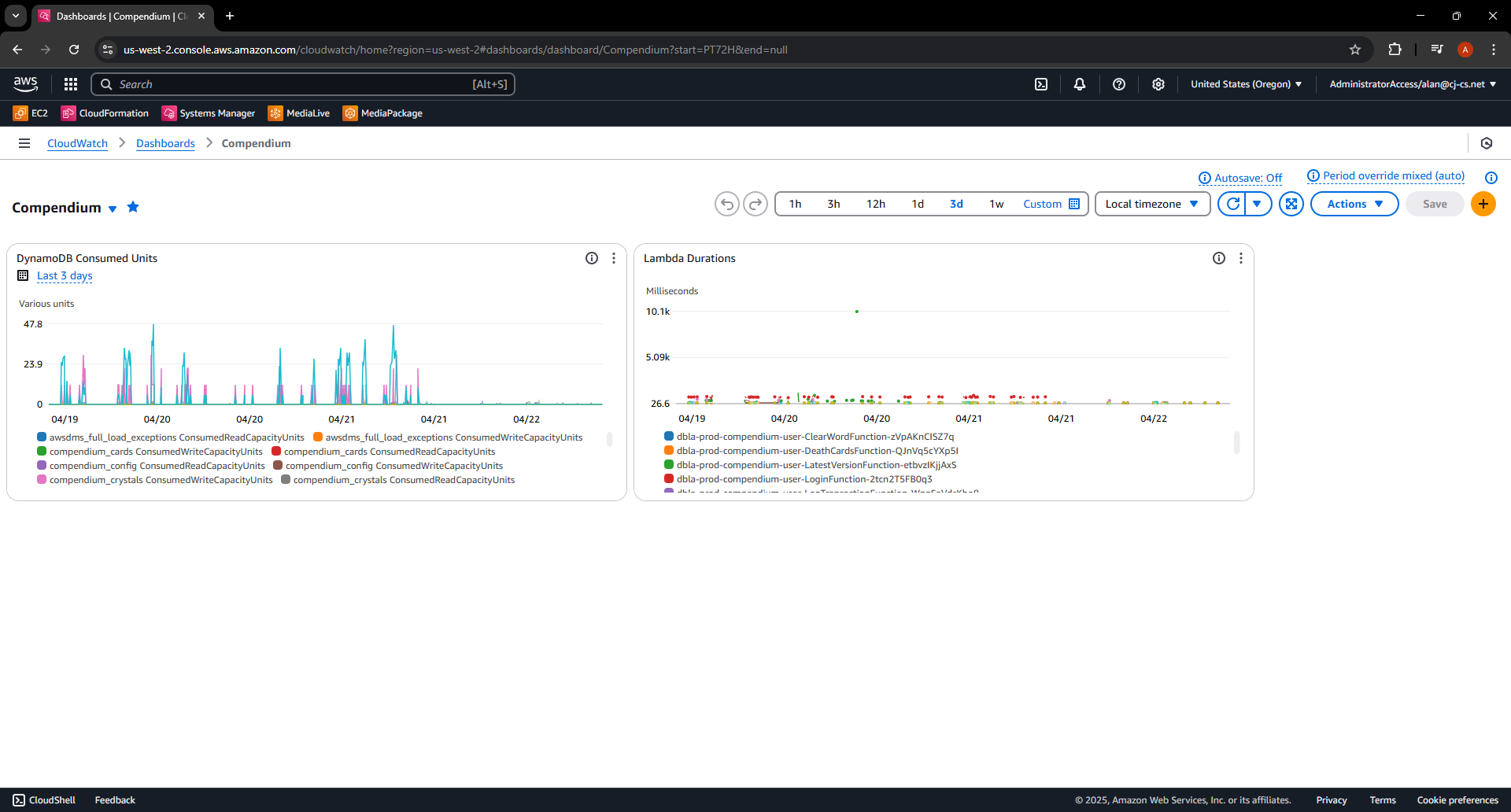The image size is (1511, 812).
Task: Open the Actions dropdown
Action: [1354, 204]
